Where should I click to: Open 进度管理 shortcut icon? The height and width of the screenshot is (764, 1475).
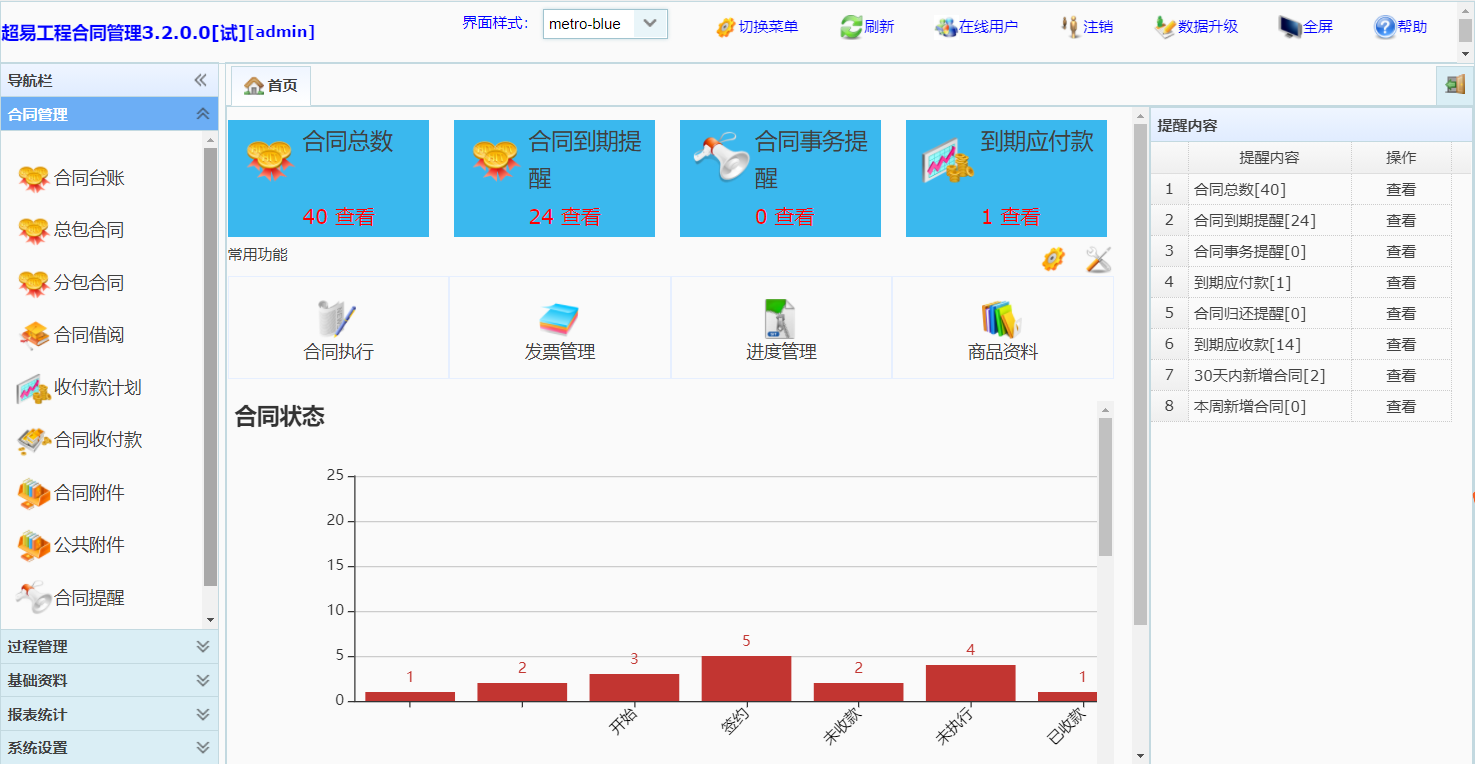click(x=780, y=319)
